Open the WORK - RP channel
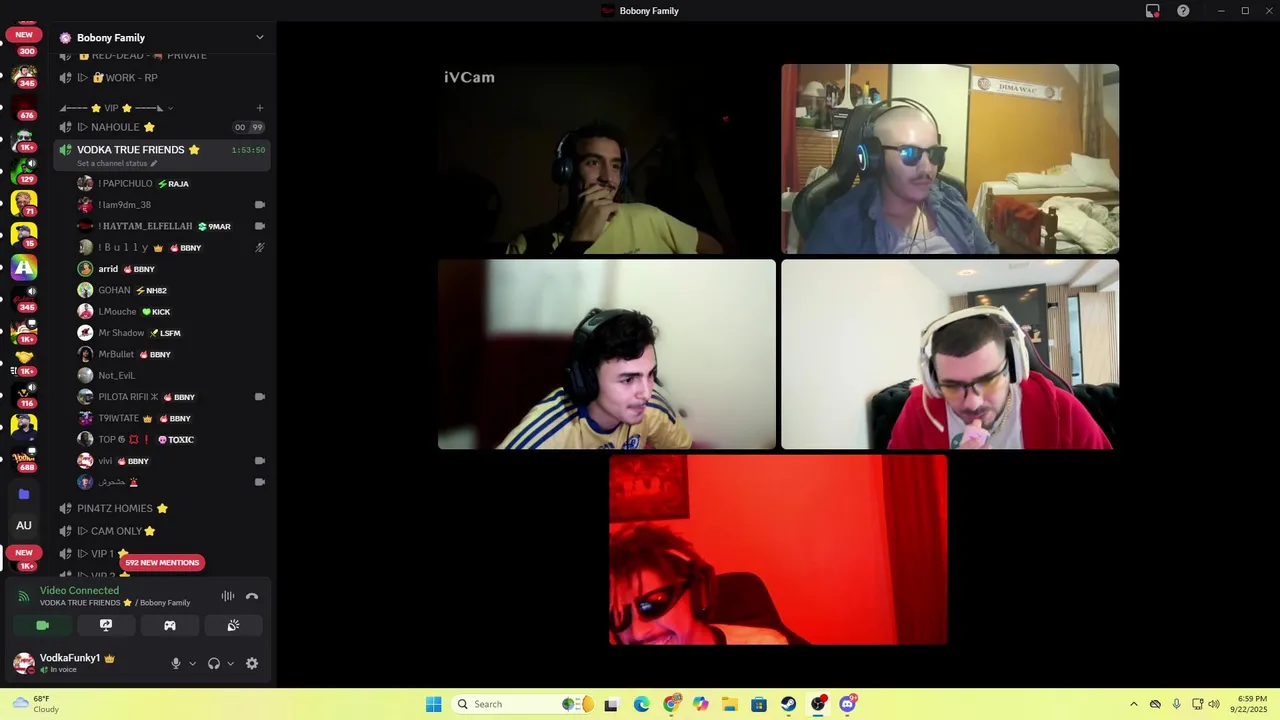 click(x=162, y=78)
